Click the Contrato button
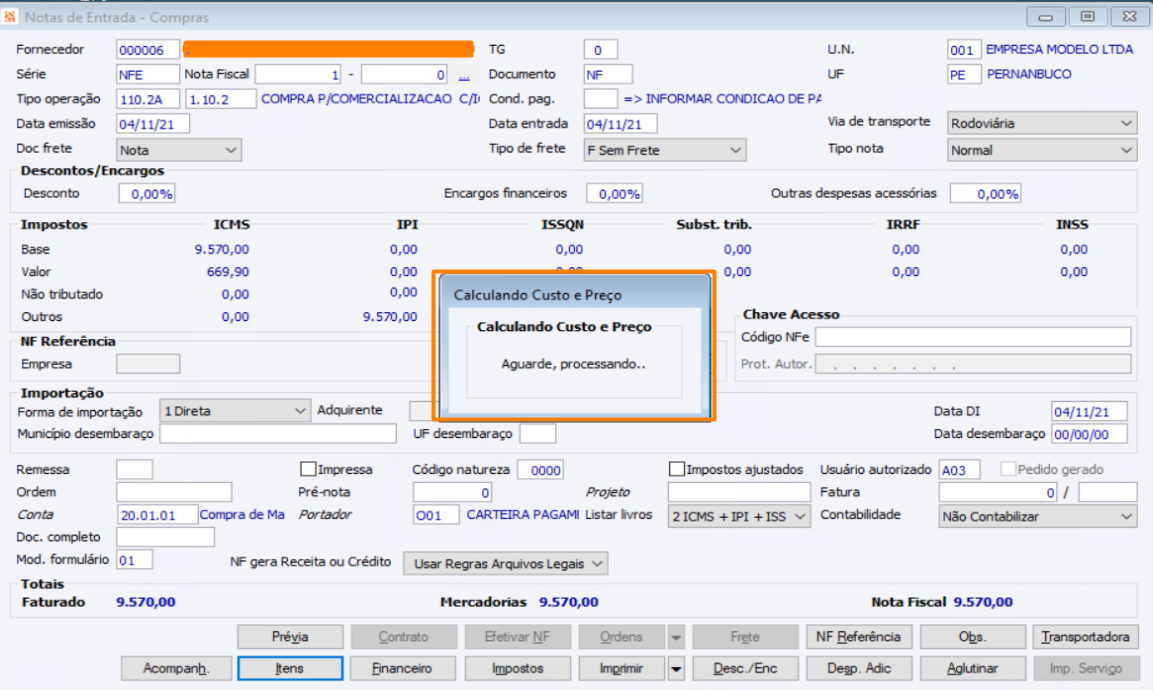The width and height of the screenshot is (1153, 690). point(403,637)
